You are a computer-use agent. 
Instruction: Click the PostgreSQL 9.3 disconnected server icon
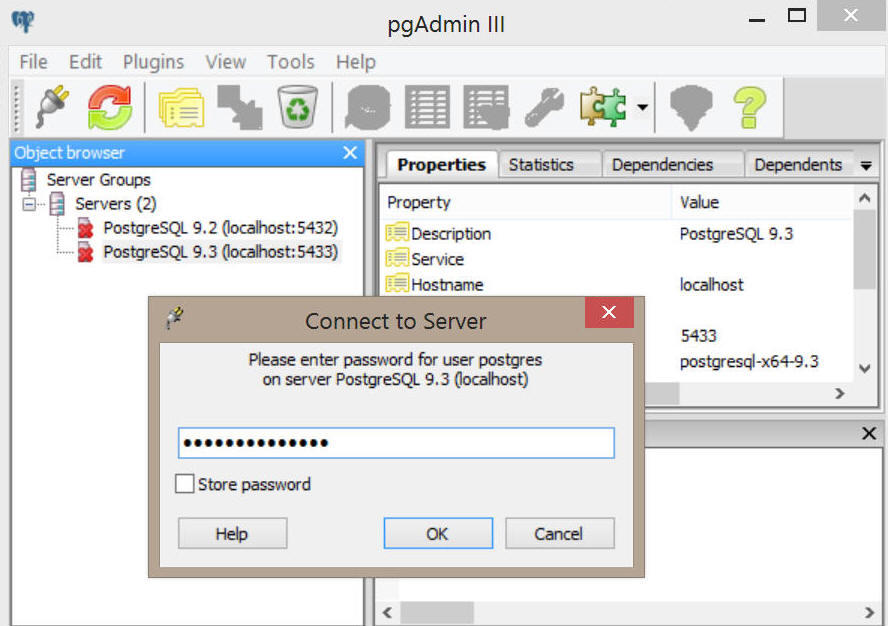coord(85,252)
